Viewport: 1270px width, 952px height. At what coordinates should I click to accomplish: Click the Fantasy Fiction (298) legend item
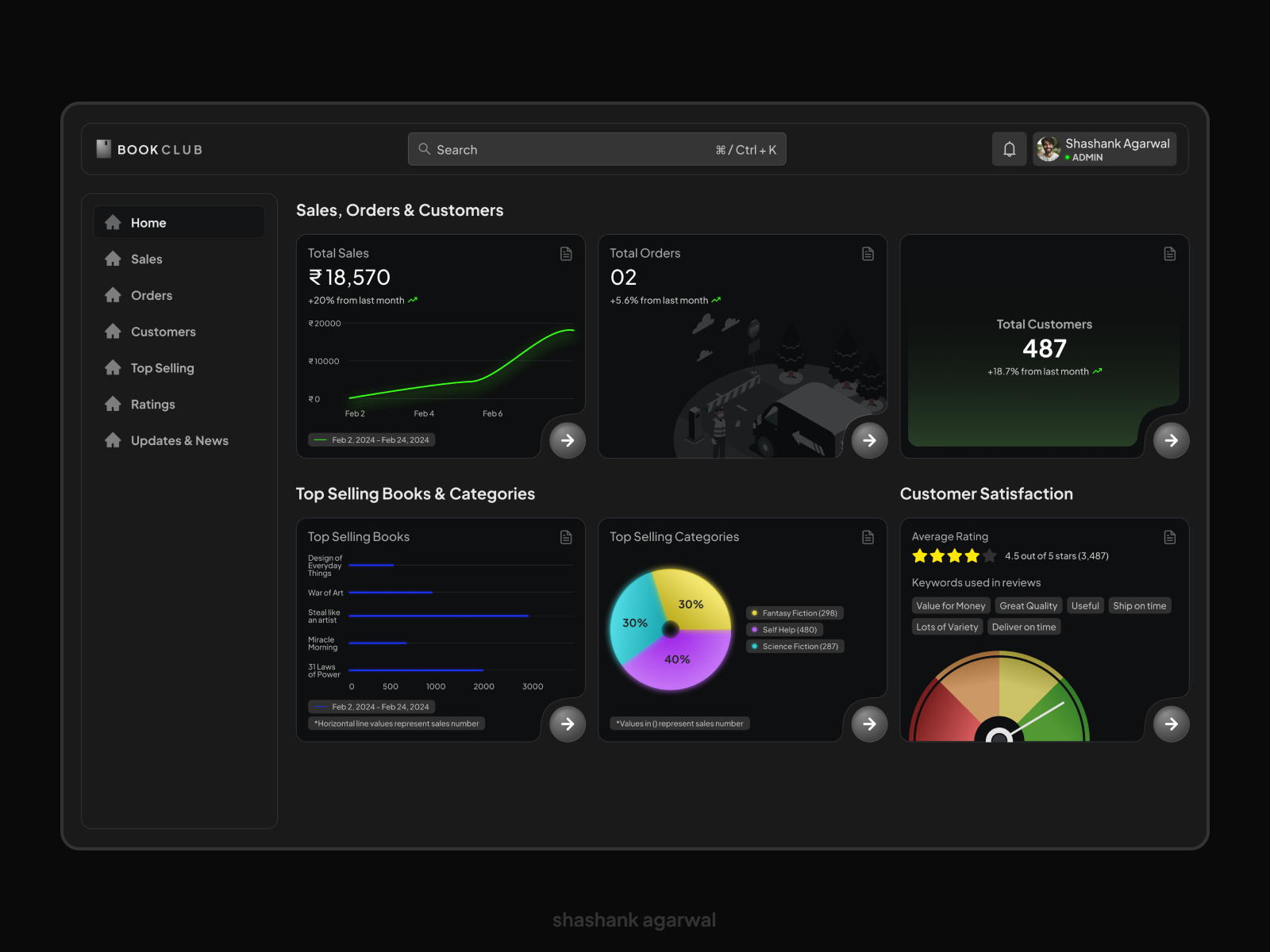(x=795, y=613)
